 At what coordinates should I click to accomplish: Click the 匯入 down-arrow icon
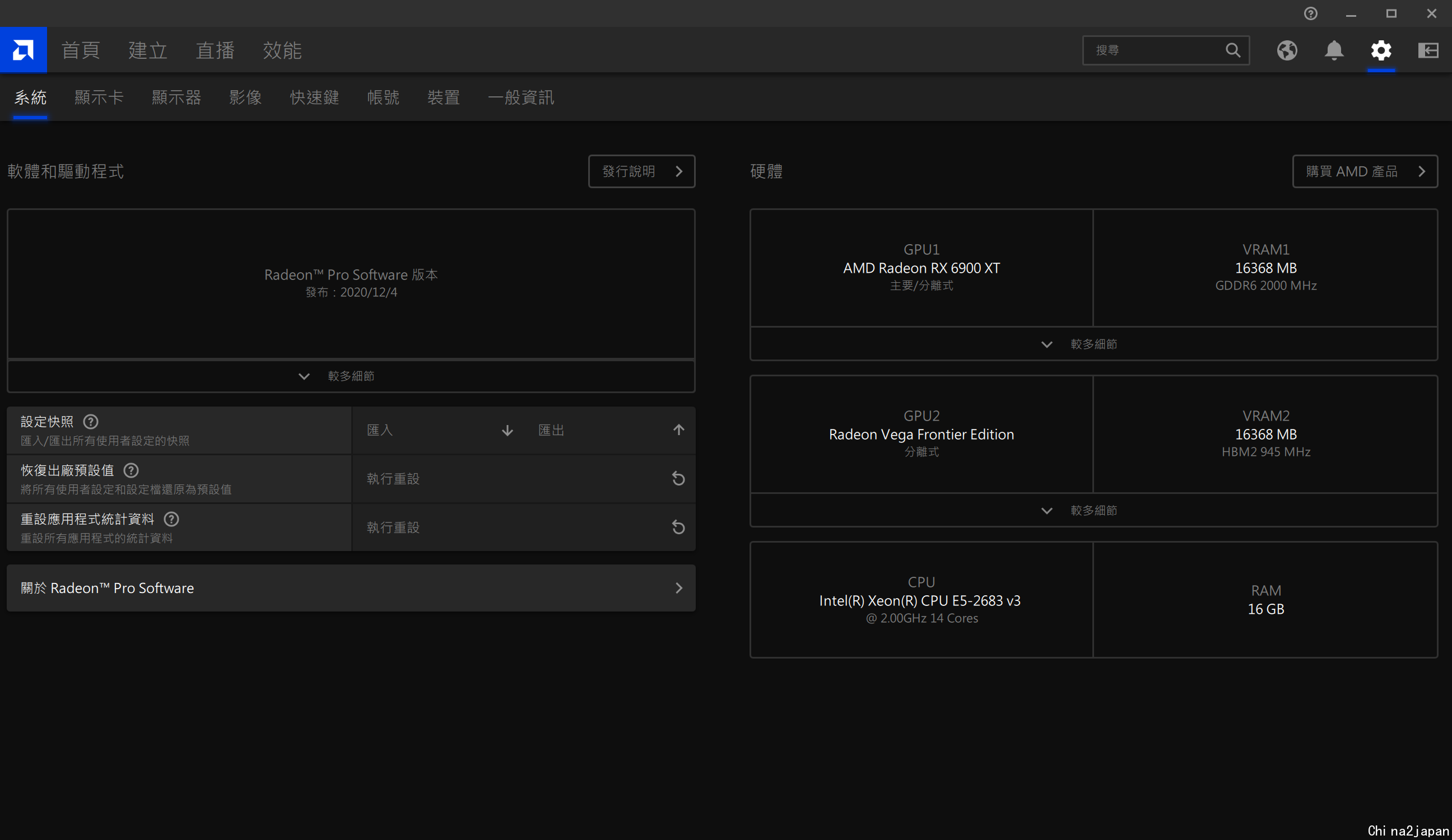tap(507, 431)
